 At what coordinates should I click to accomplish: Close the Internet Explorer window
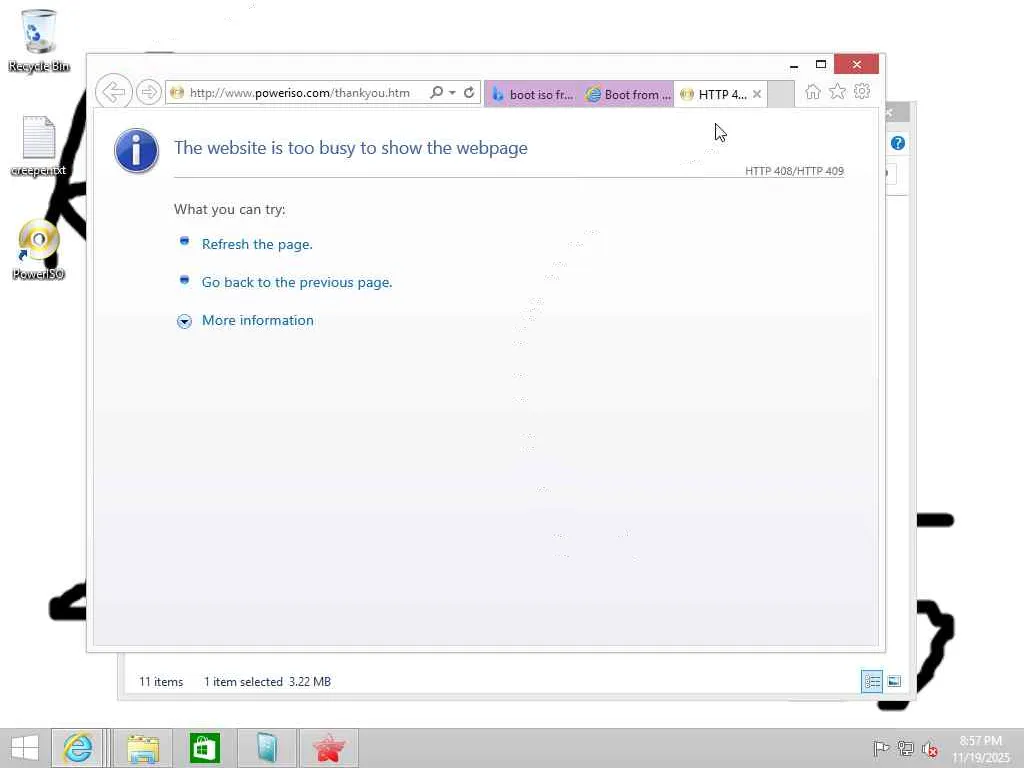coord(856,64)
